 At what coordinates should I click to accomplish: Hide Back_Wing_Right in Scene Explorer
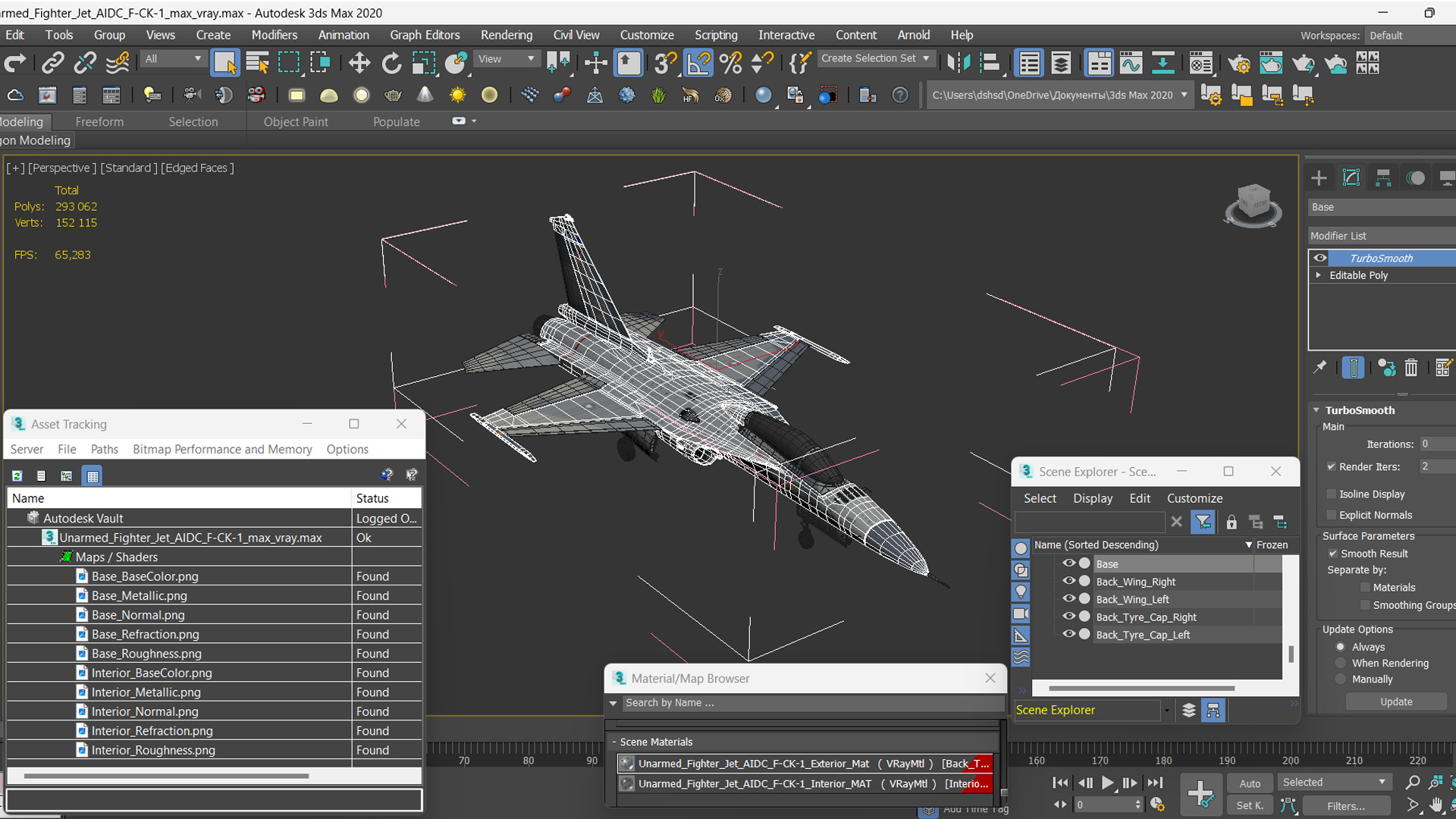tap(1068, 581)
